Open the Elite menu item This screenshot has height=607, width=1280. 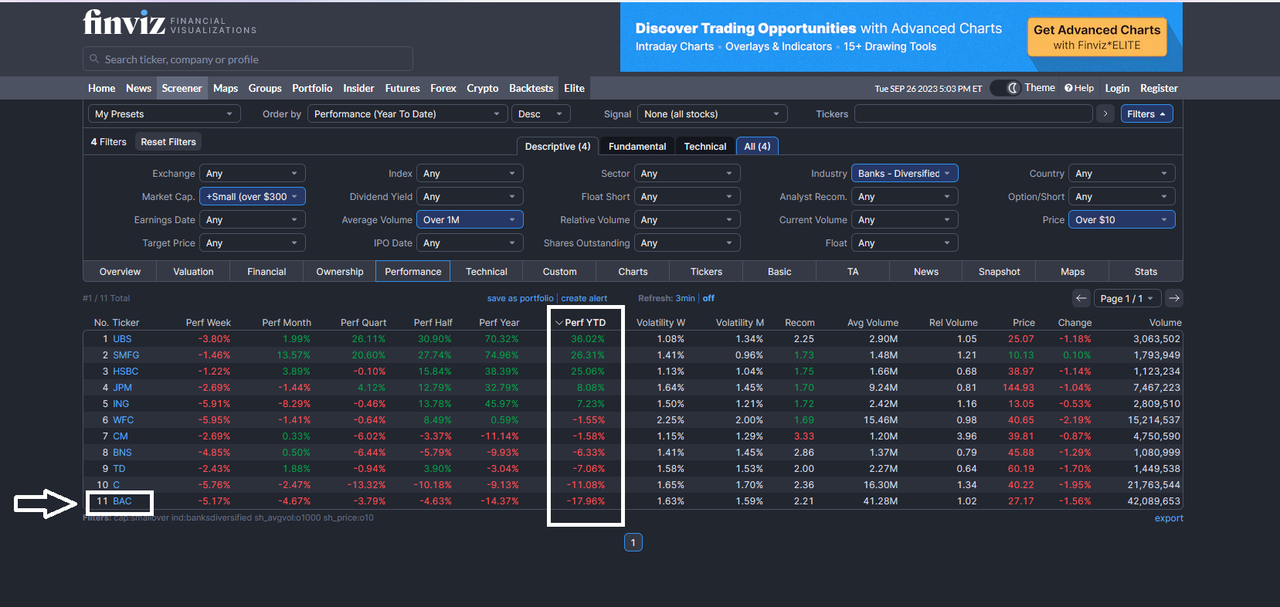(x=574, y=88)
